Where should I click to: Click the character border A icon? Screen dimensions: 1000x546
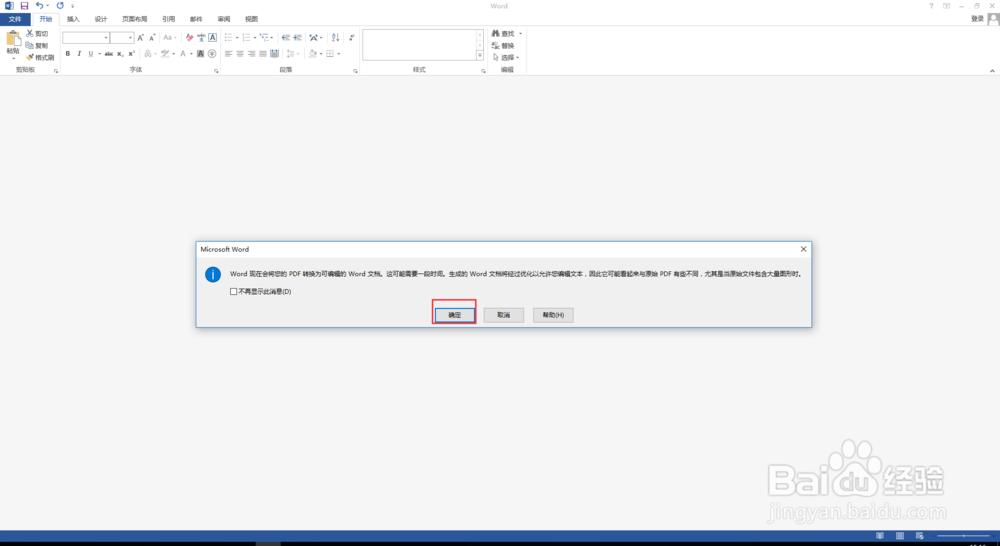click(x=212, y=38)
